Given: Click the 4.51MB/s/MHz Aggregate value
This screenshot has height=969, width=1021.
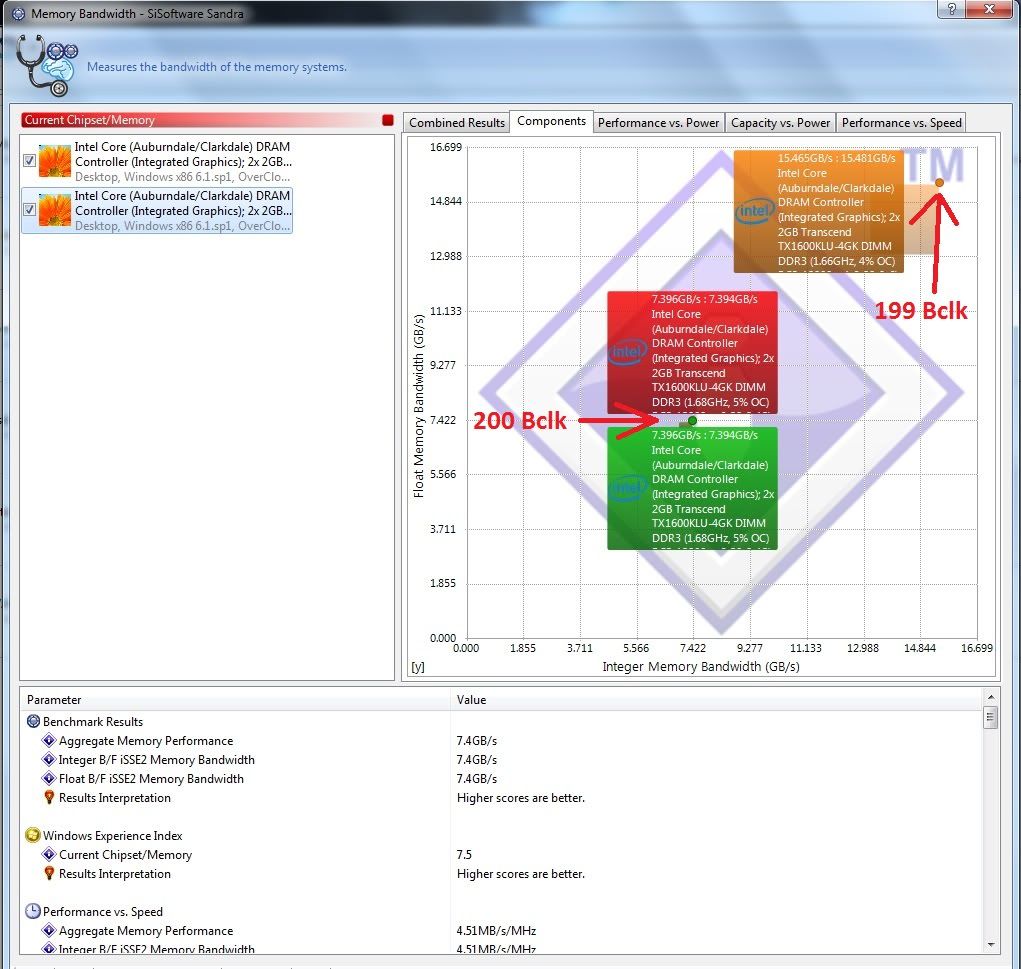Looking at the screenshot, I should point(496,930).
